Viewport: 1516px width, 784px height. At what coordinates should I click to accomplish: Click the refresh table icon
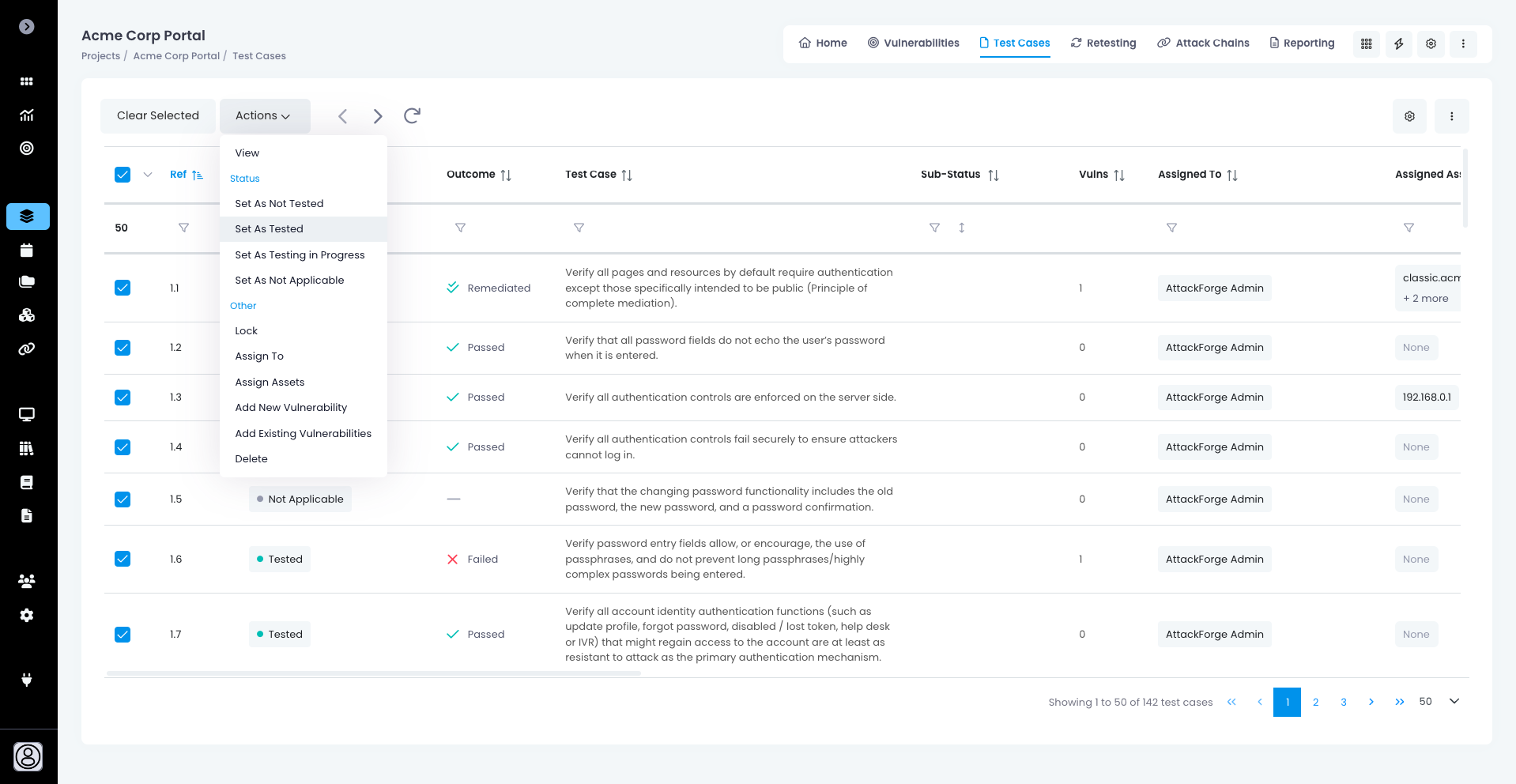coord(412,116)
